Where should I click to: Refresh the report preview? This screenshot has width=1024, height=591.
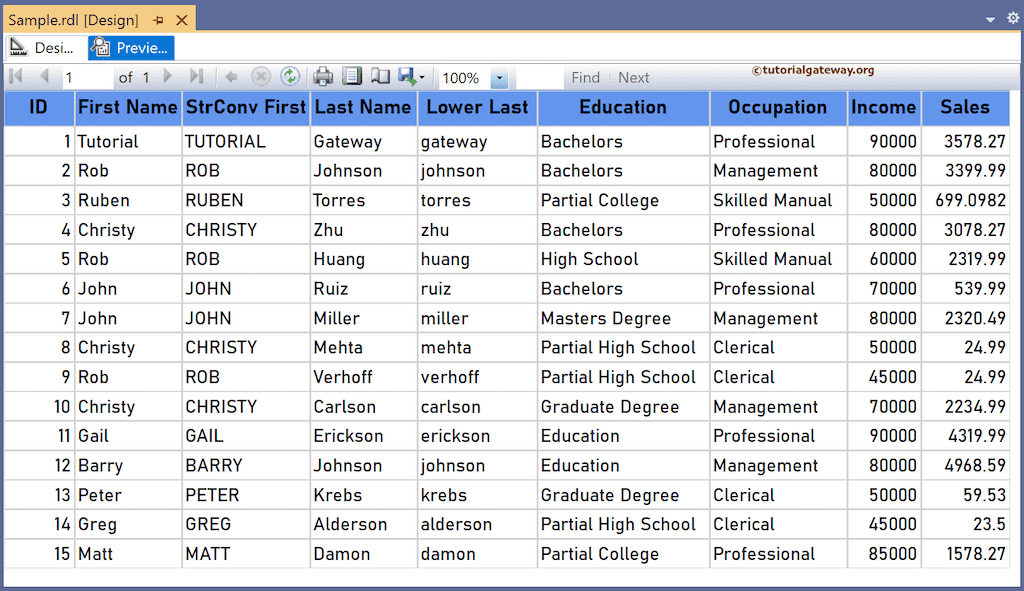[x=289, y=77]
